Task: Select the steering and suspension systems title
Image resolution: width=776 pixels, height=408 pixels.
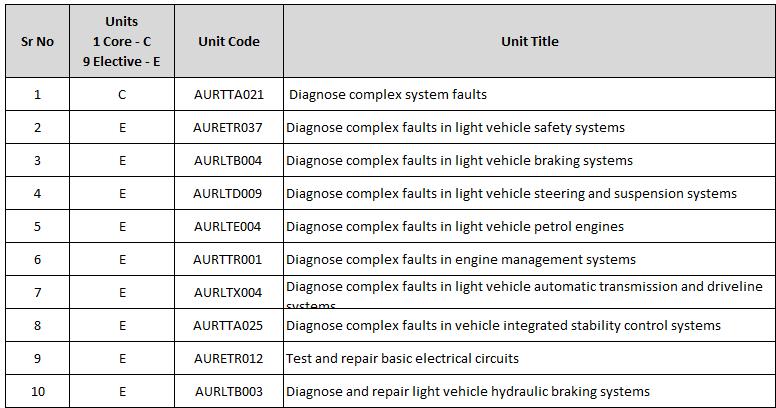Action: 511,194
